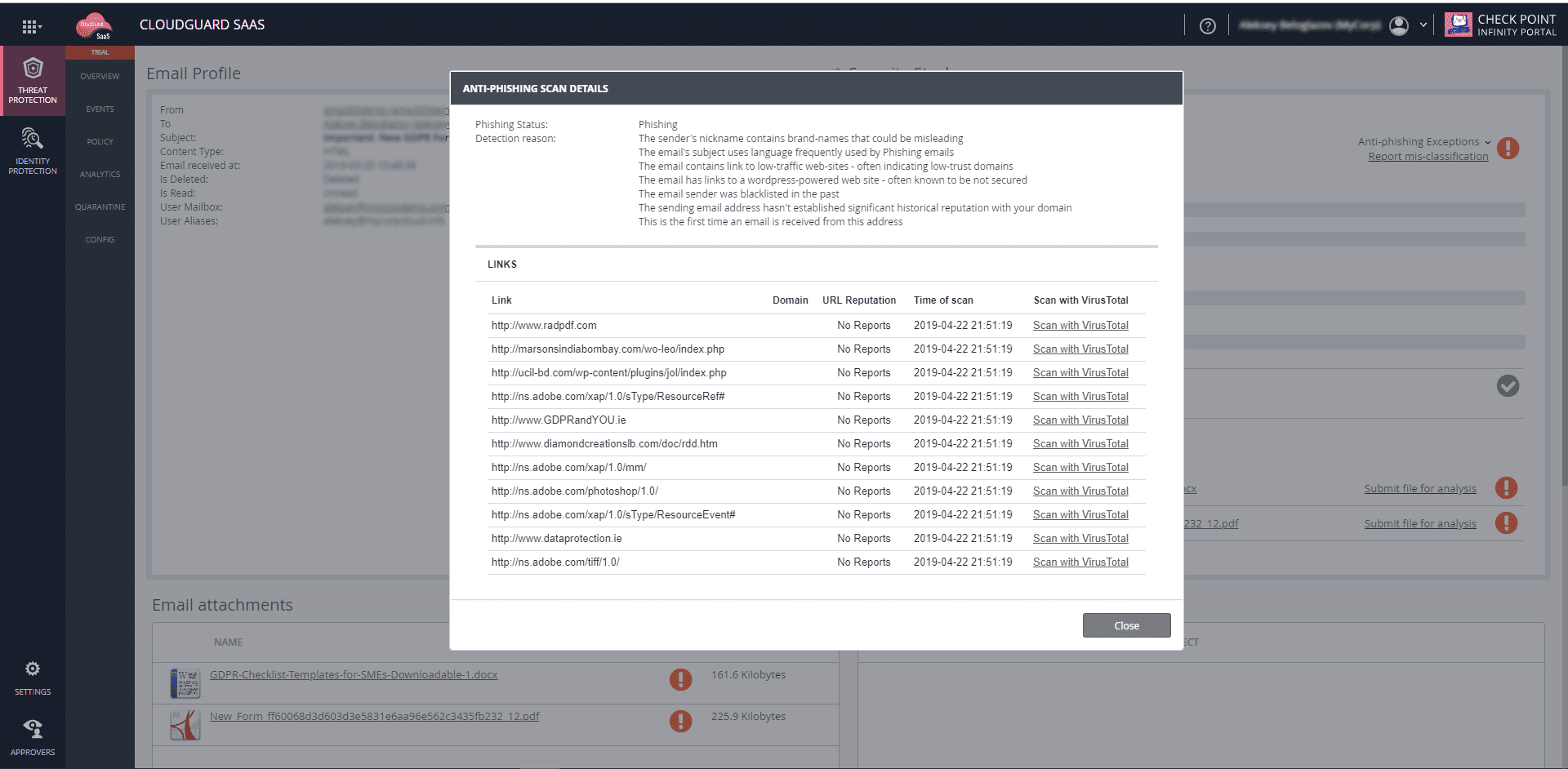The image size is (1568, 769).
Task: Click the PDF attachment file thumbnail
Action: (185, 725)
